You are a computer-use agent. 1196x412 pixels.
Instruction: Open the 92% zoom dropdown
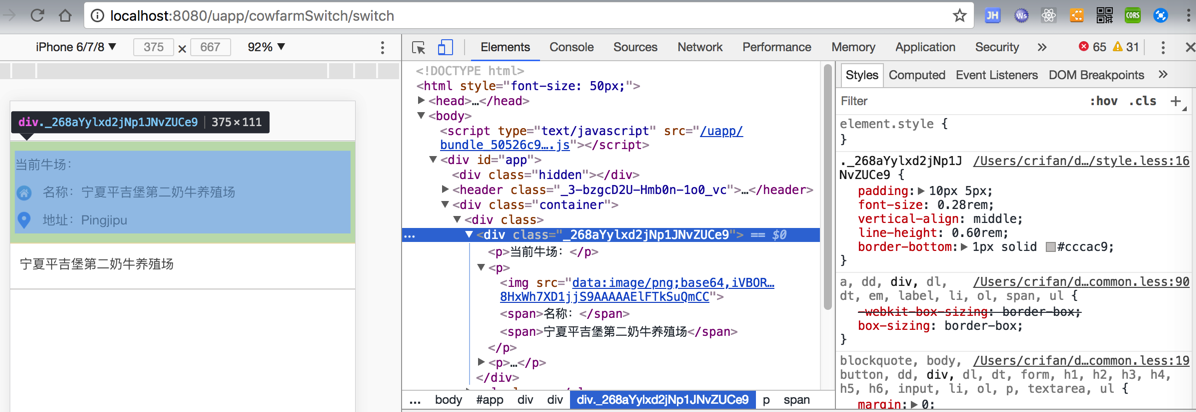point(266,47)
